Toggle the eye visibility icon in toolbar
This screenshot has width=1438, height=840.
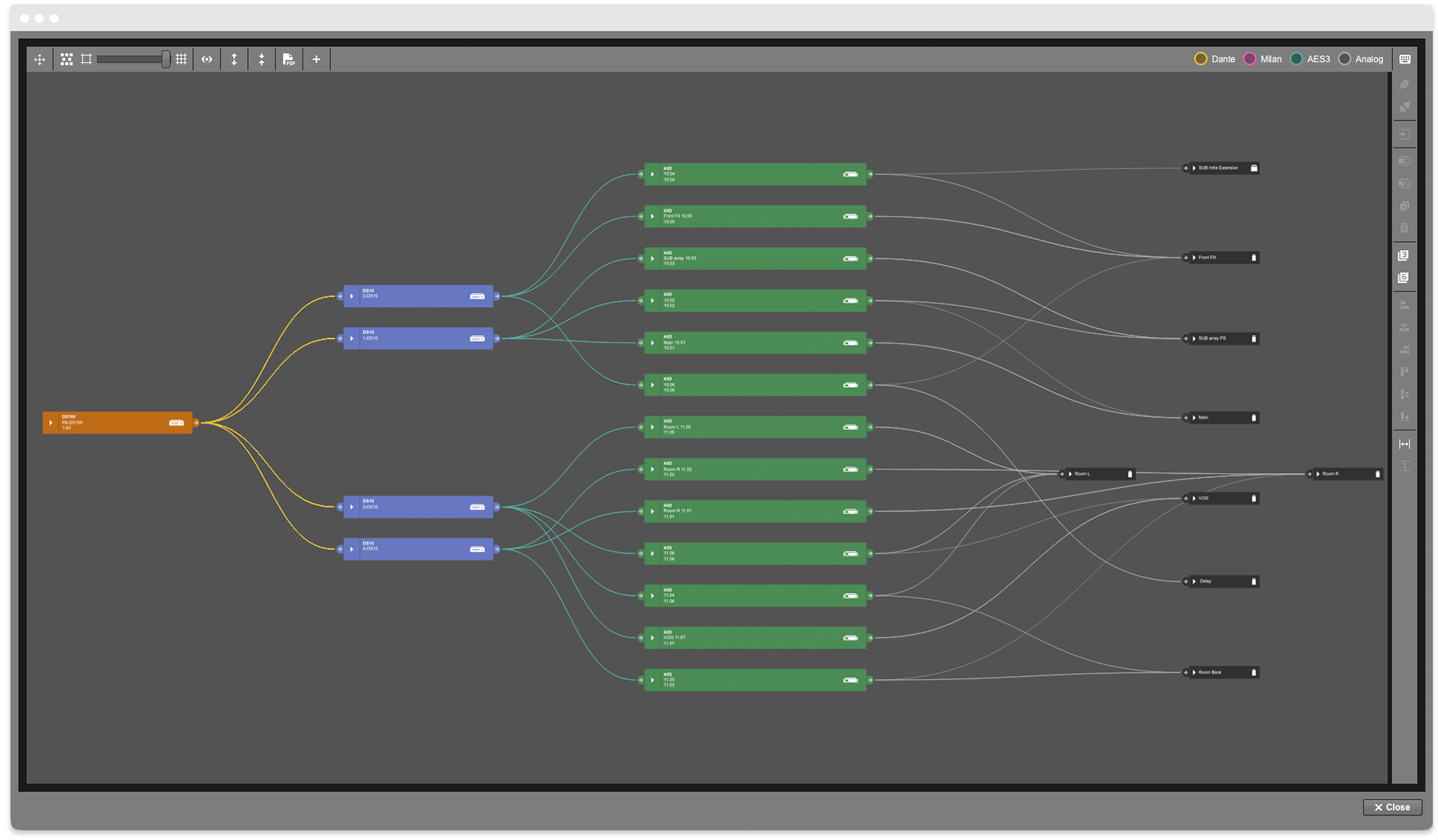[x=207, y=59]
